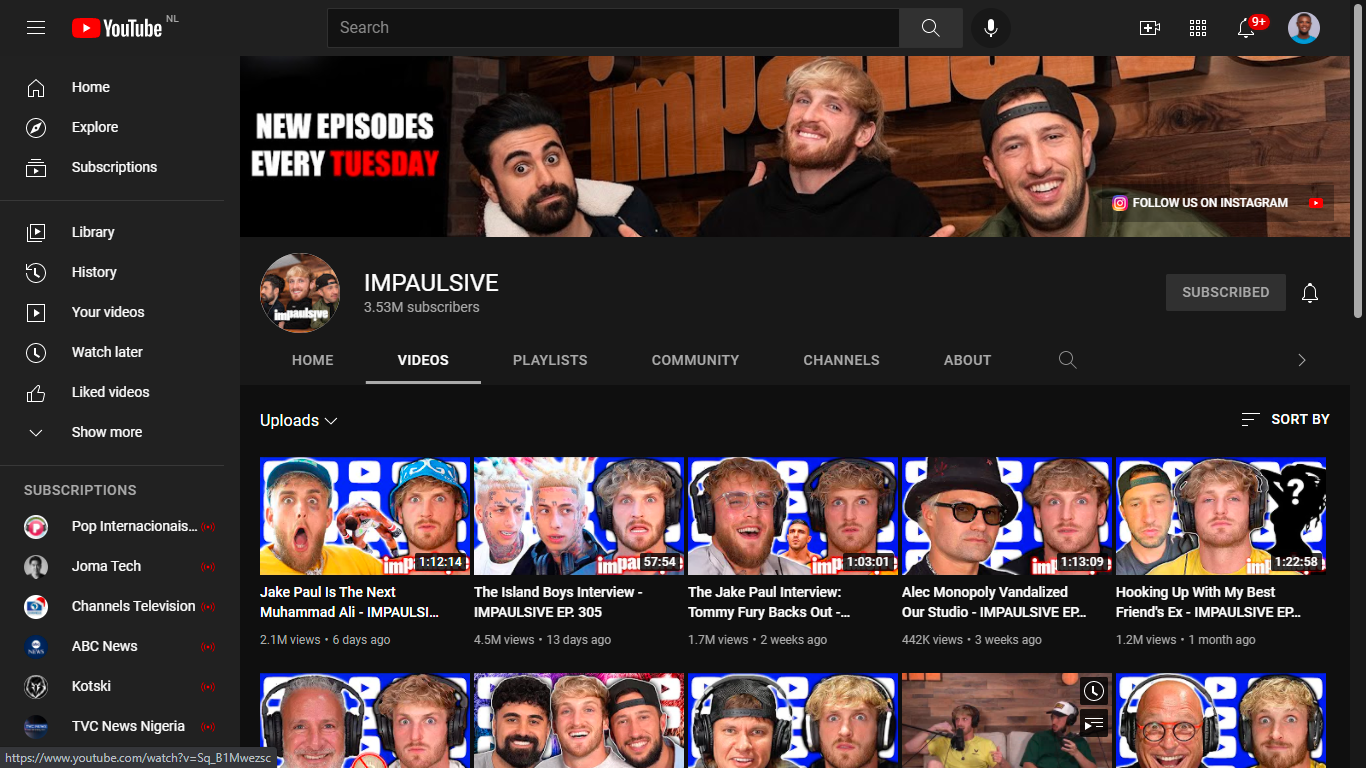
Task: Click the Pop Internacionais channel avatar
Action: coord(36,526)
